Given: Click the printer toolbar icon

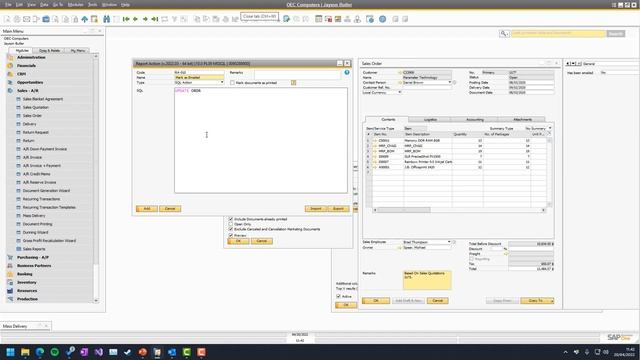Looking at the screenshot, I should click(17, 19).
